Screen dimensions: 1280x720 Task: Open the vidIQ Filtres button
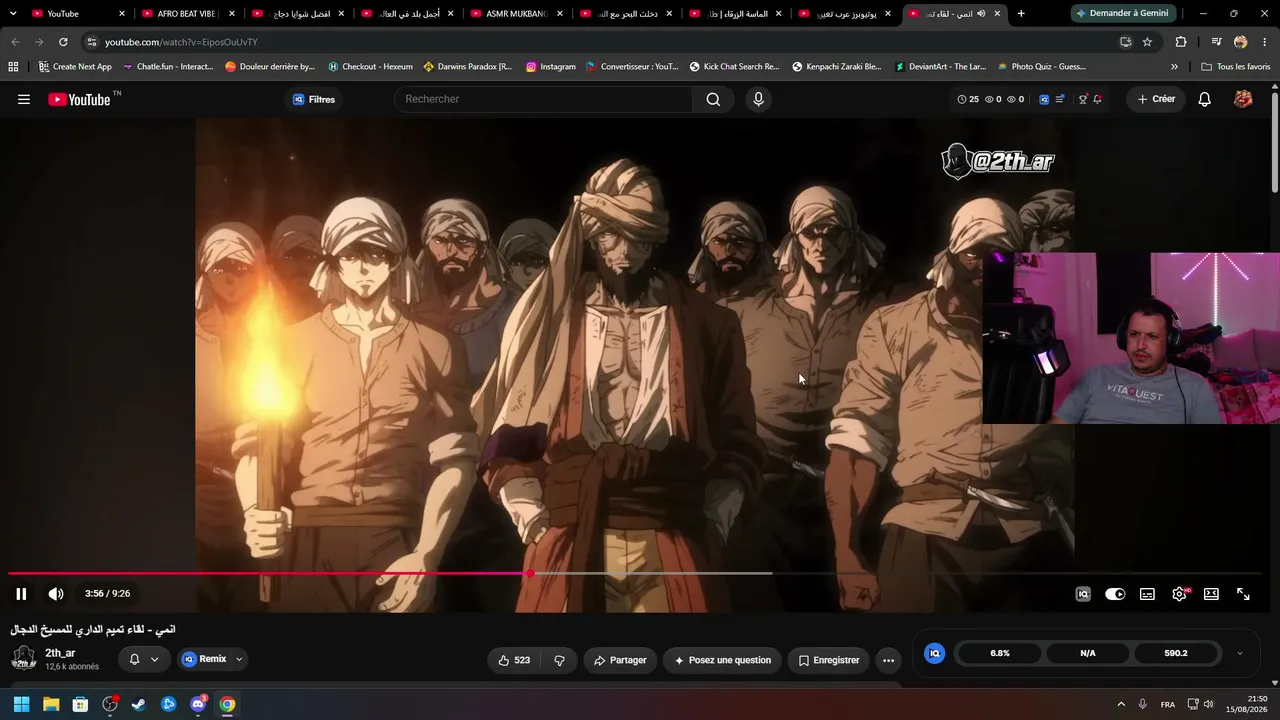[x=314, y=99]
